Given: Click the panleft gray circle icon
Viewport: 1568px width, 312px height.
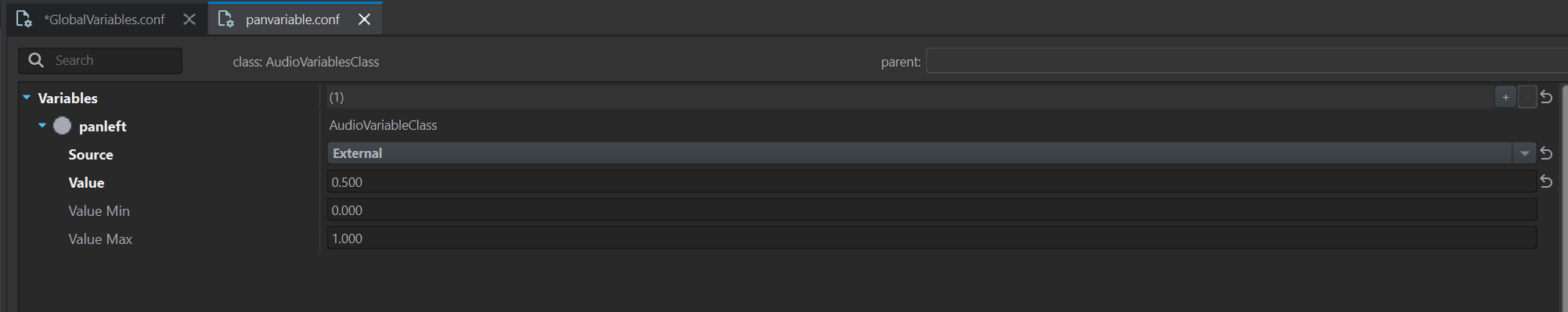Looking at the screenshot, I should click(63, 126).
